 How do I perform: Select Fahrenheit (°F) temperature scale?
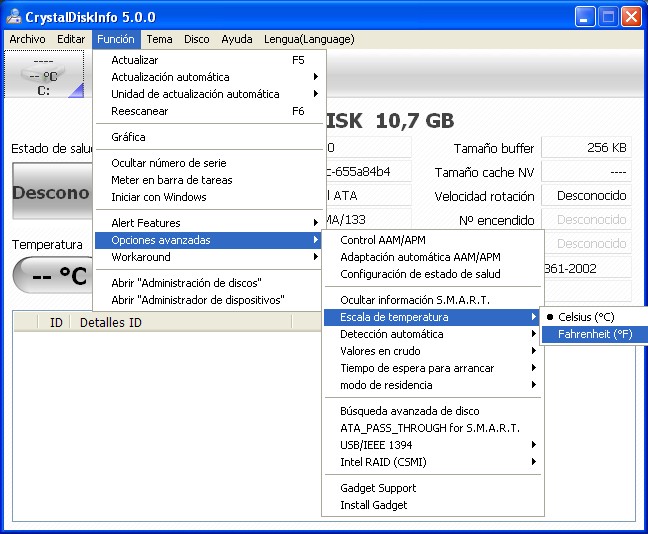tap(593, 334)
